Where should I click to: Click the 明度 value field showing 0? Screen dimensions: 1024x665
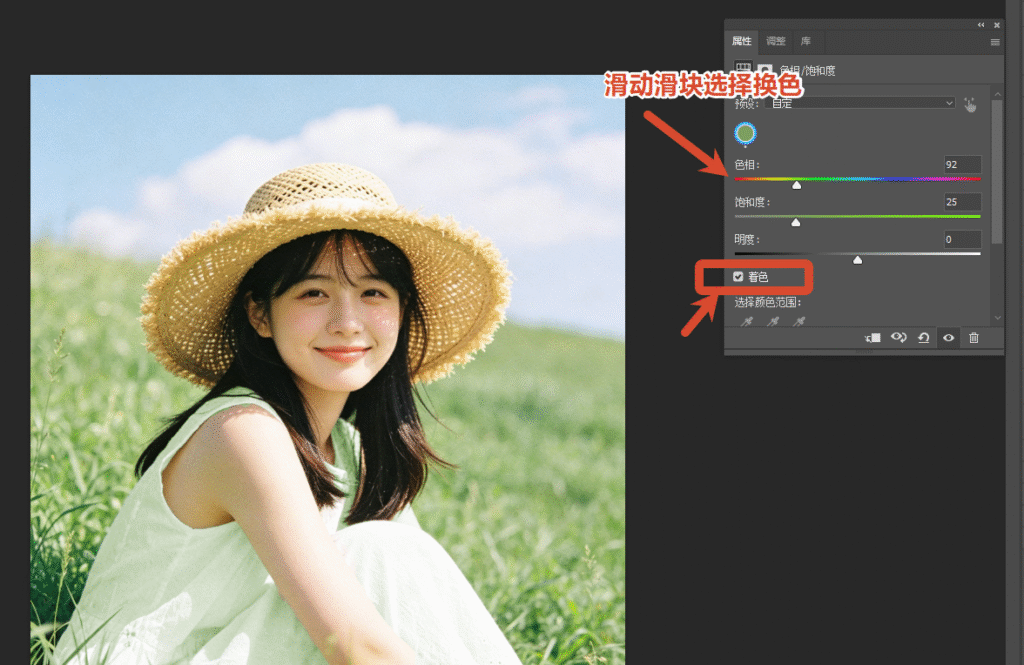coord(962,239)
